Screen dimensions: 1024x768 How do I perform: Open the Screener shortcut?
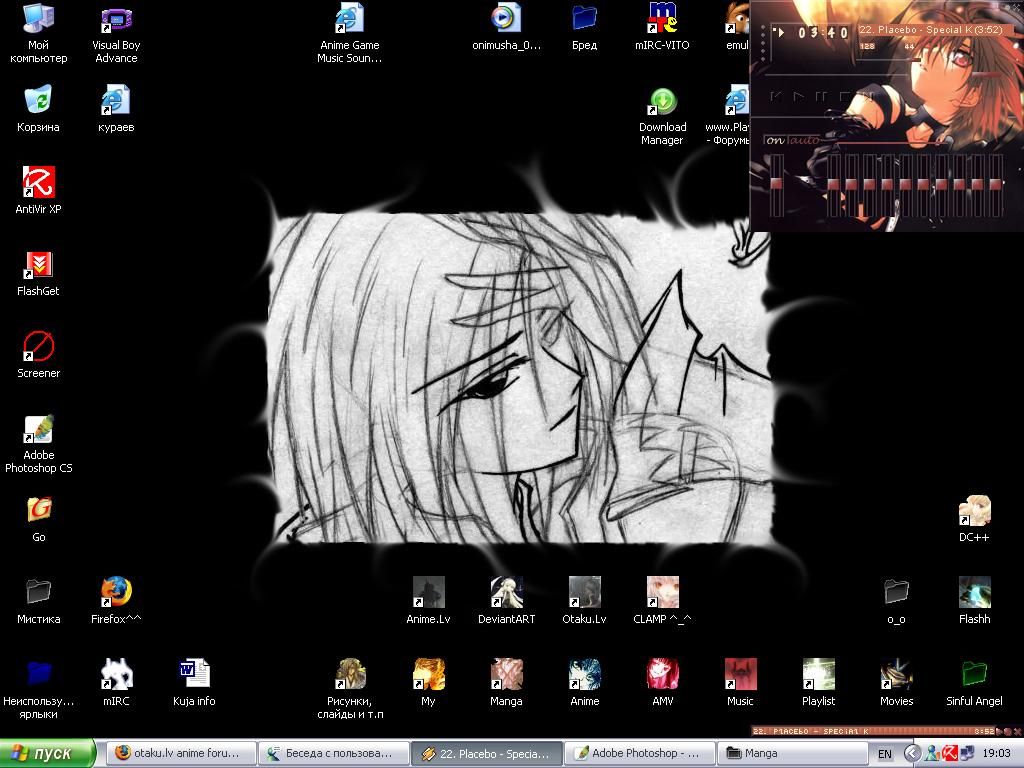(x=39, y=355)
